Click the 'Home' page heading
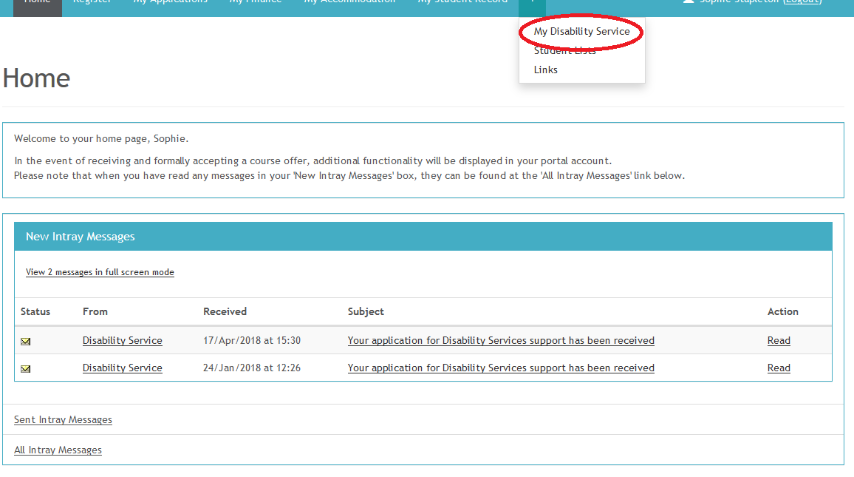Image resolution: width=854 pixels, height=477 pixels. click(36, 78)
